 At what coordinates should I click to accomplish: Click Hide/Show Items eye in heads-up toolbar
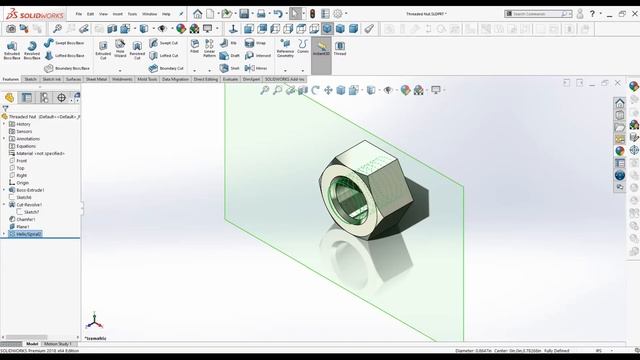388,90
